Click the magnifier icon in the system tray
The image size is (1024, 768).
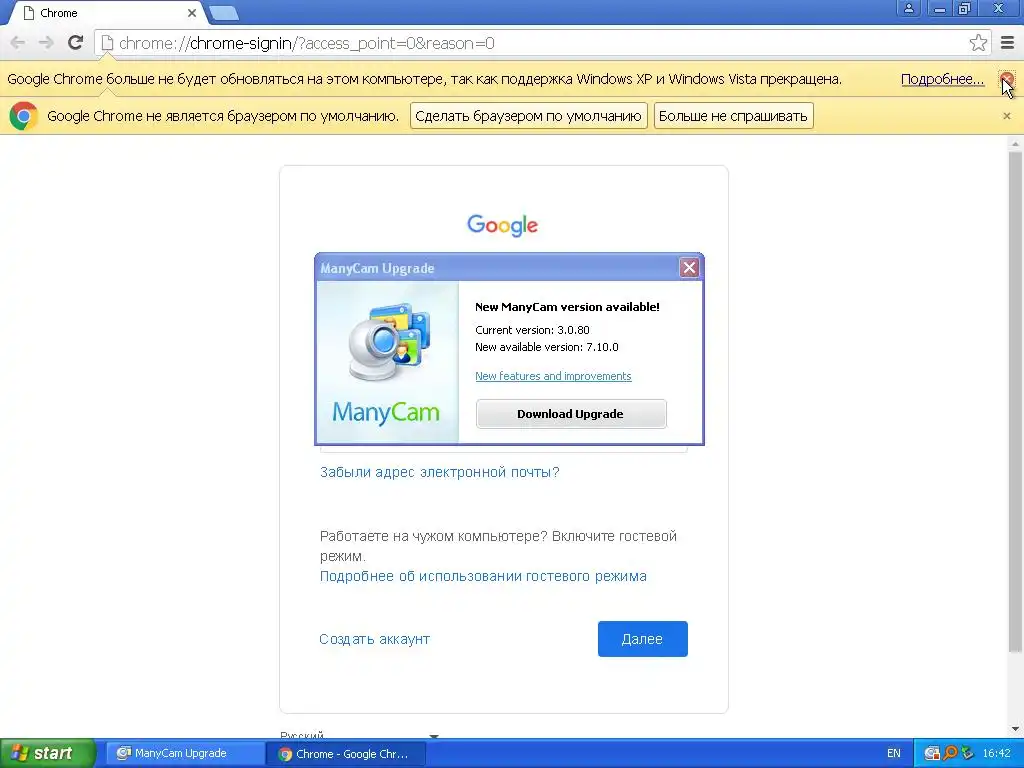click(950, 754)
